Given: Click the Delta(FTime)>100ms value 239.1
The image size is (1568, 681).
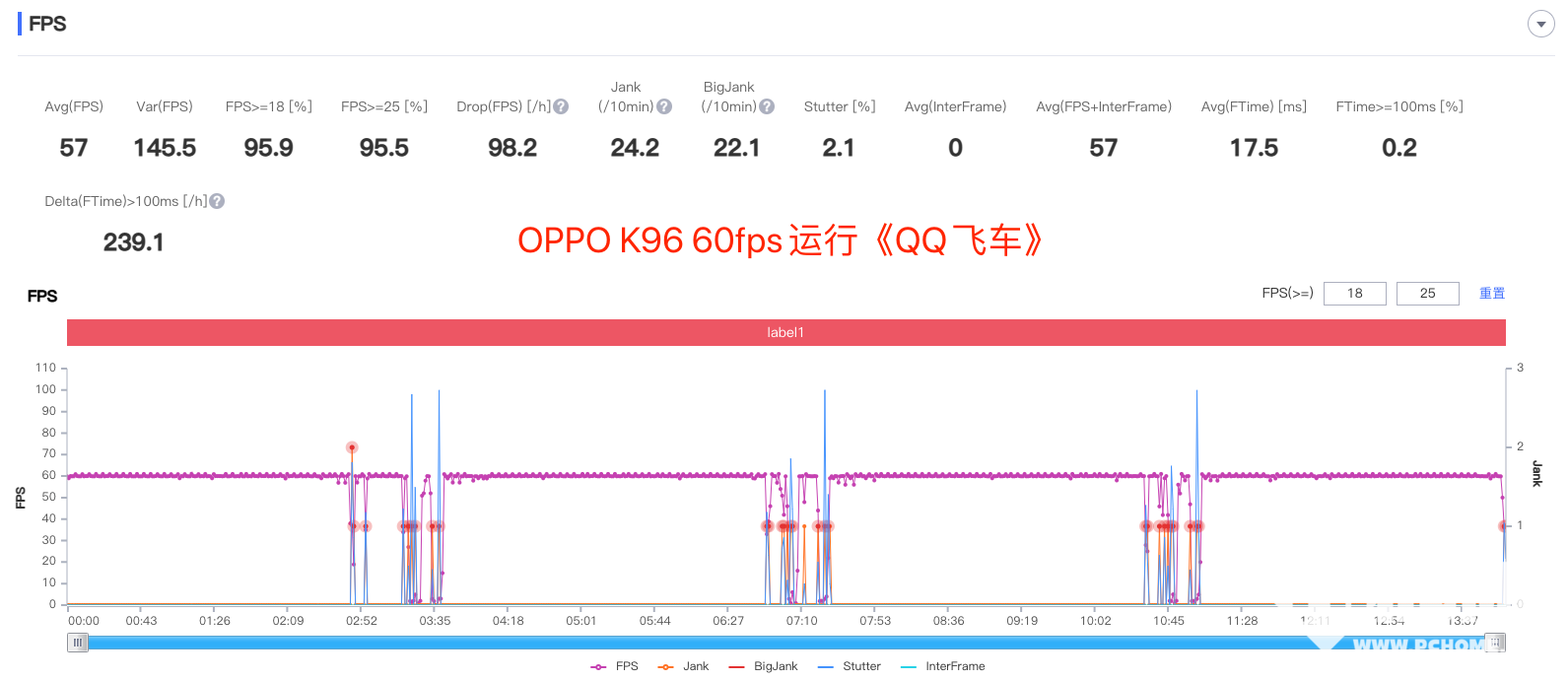Looking at the screenshot, I should (134, 242).
